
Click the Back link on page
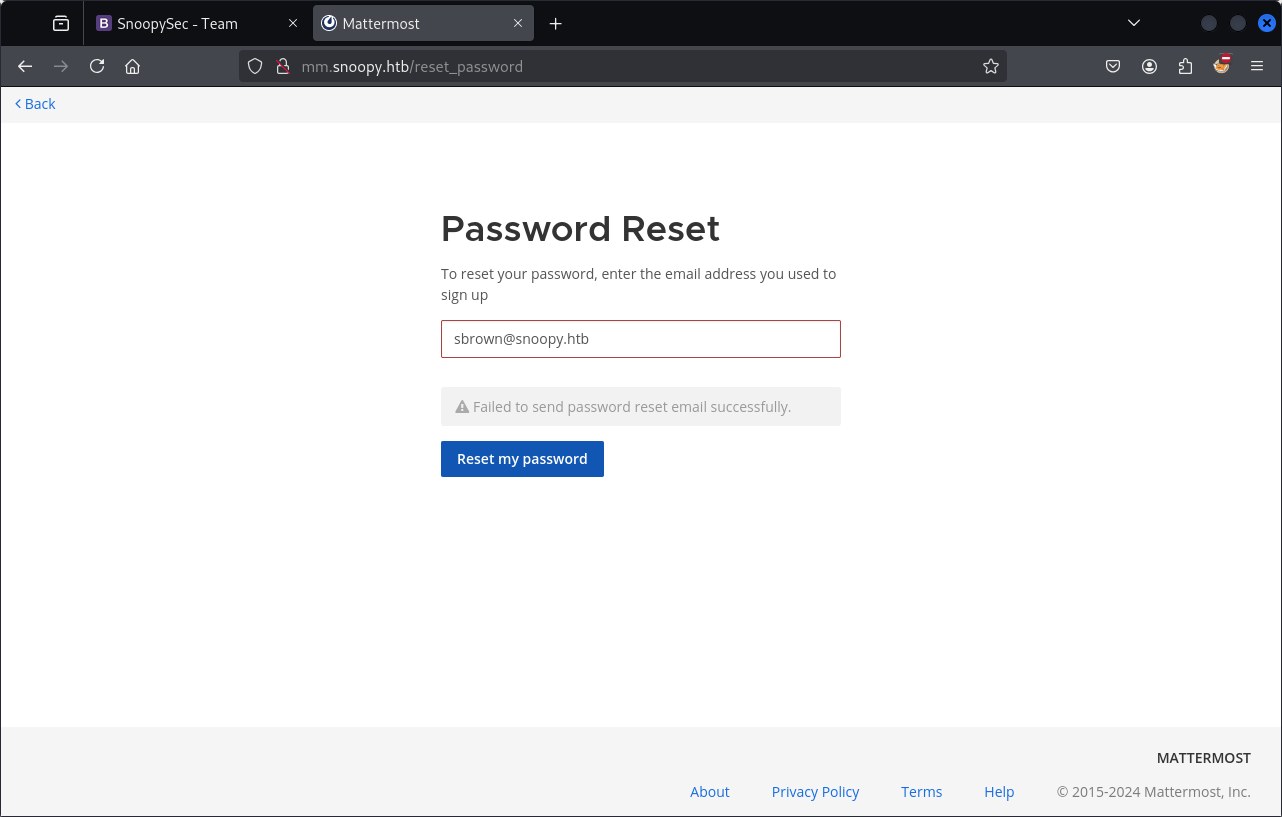click(35, 104)
